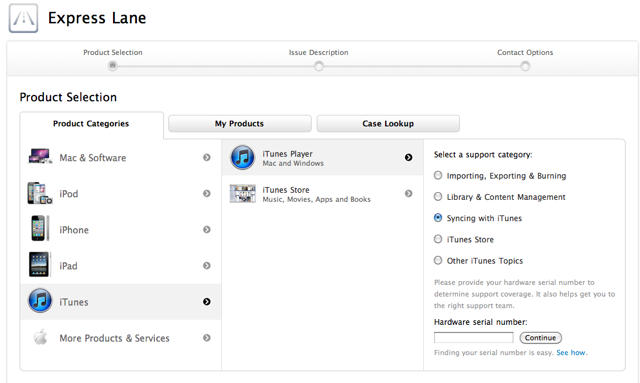Click the iTunes Store row arrow
Image resolution: width=640 pixels, height=383 pixels.
coord(409,193)
